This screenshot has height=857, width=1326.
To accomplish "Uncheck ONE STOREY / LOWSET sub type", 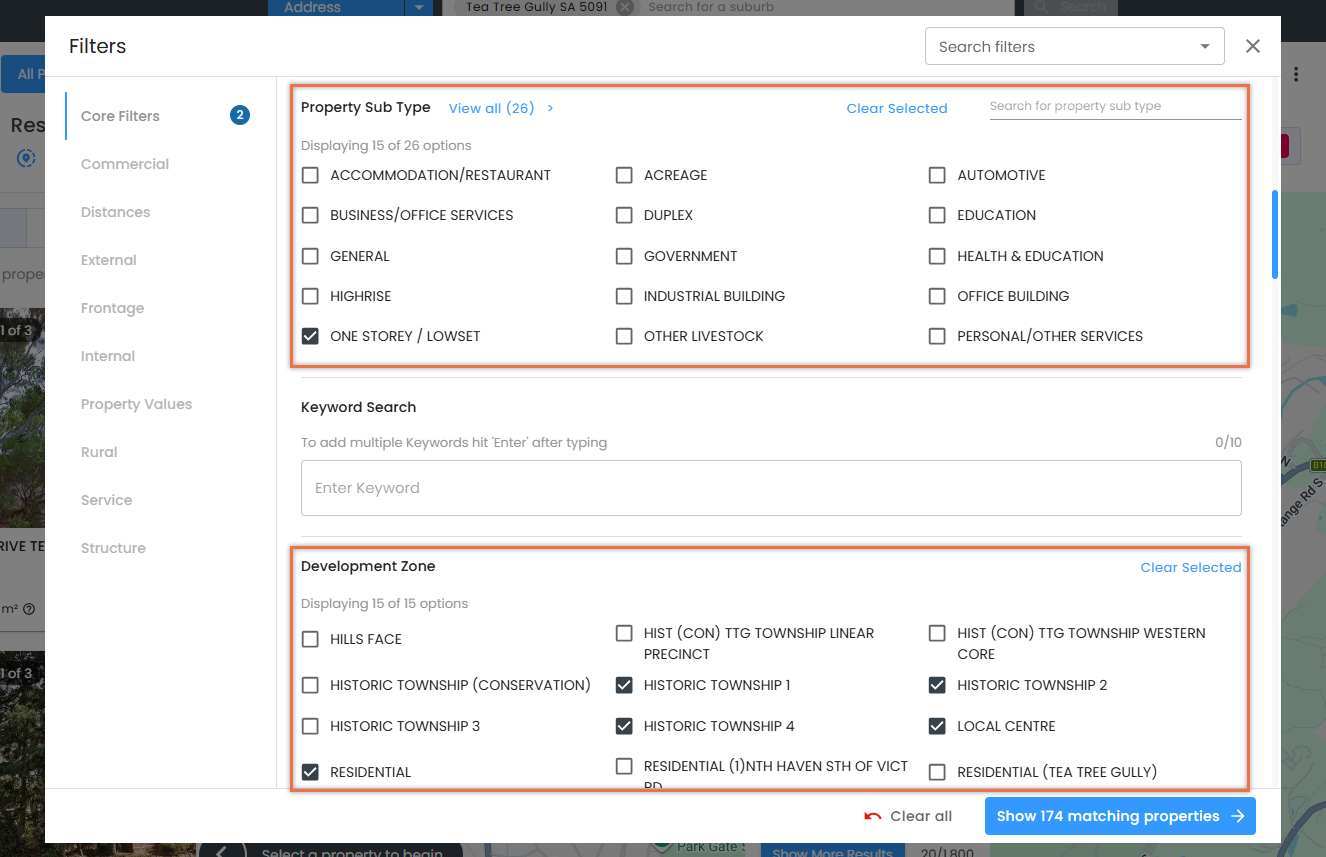I will tap(310, 336).
